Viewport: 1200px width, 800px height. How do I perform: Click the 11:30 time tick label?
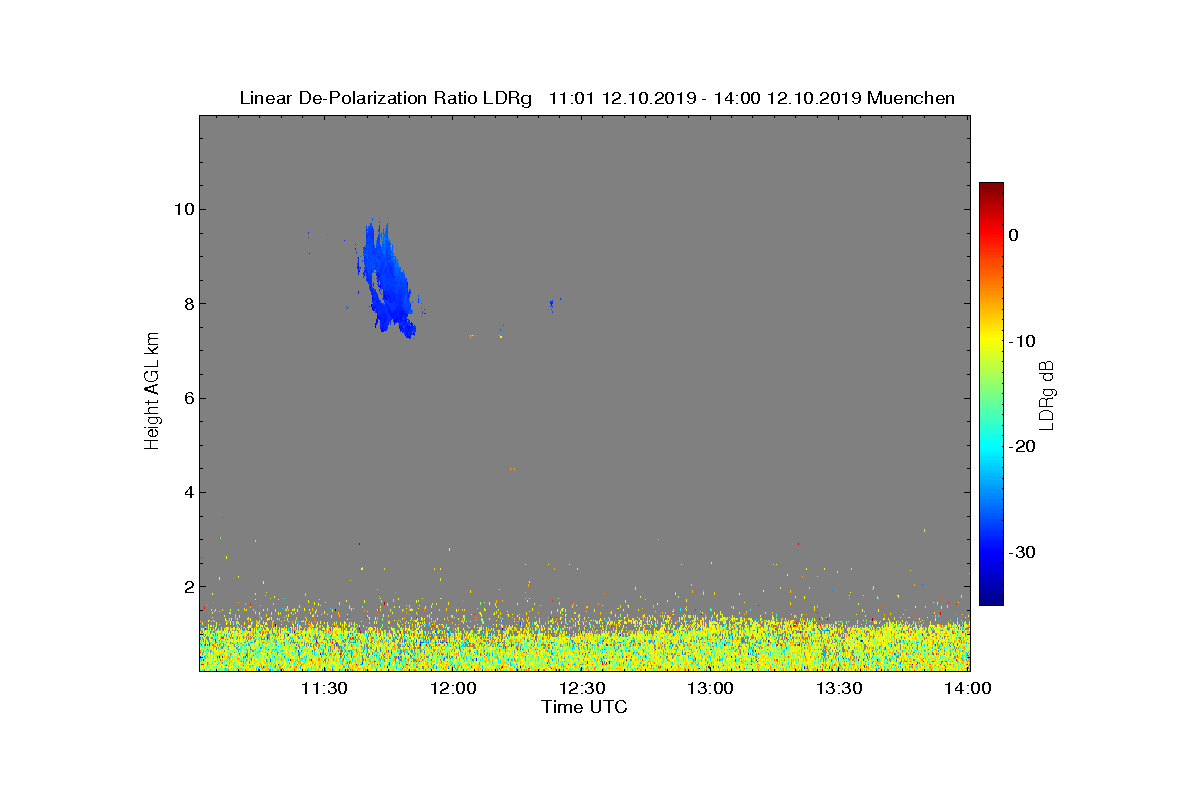coord(324,688)
